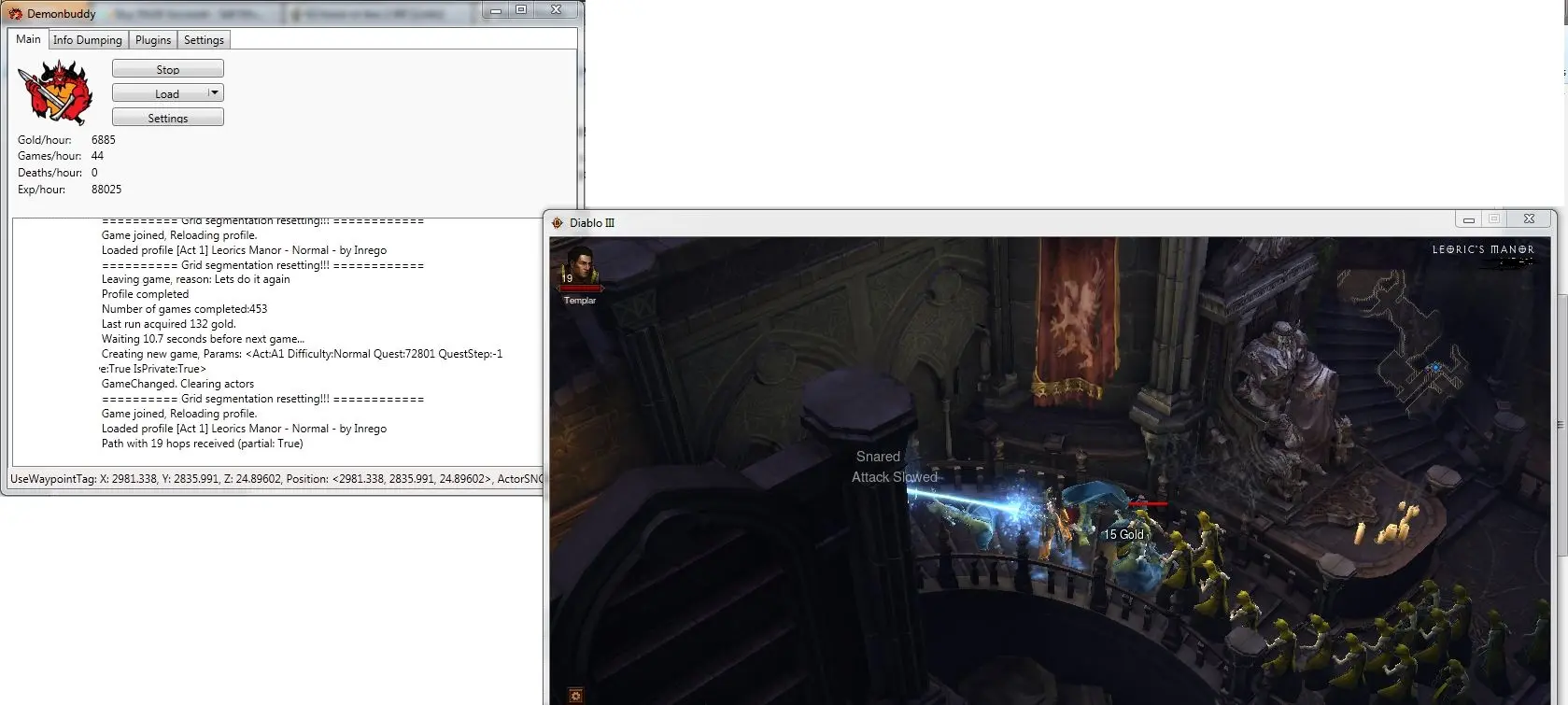Click the Diablo III window title text
Viewport: 1568px width, 705px height.
tap(592, 223)
